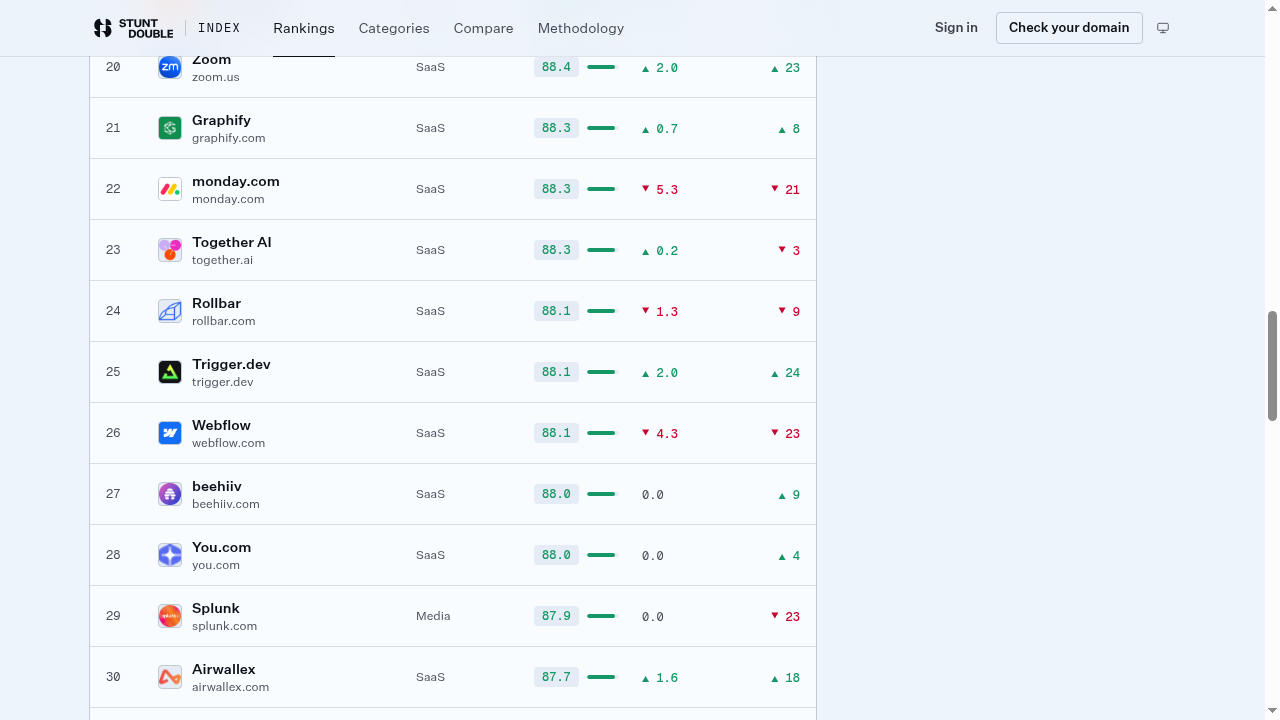Viewport: 1280px width, 720px height.
Task: Click the rank change 21 for monday.com
Action: (x=785, y=189)
